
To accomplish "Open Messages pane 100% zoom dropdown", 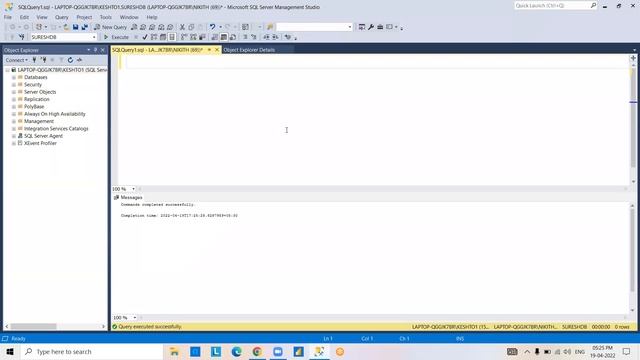I will pyautogui.click(x=134, y=317).
